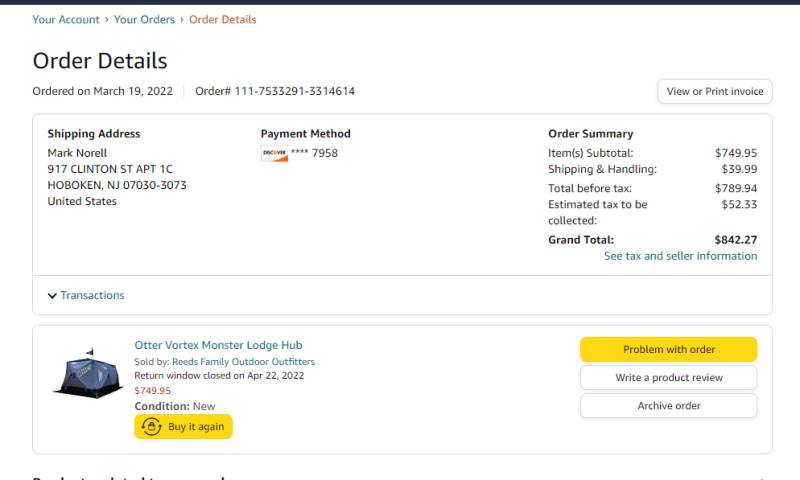Image resolution: width=800 pixels, height=480 pixels.
Task: Report a Problem with order
Action: (x=669, y=349)
